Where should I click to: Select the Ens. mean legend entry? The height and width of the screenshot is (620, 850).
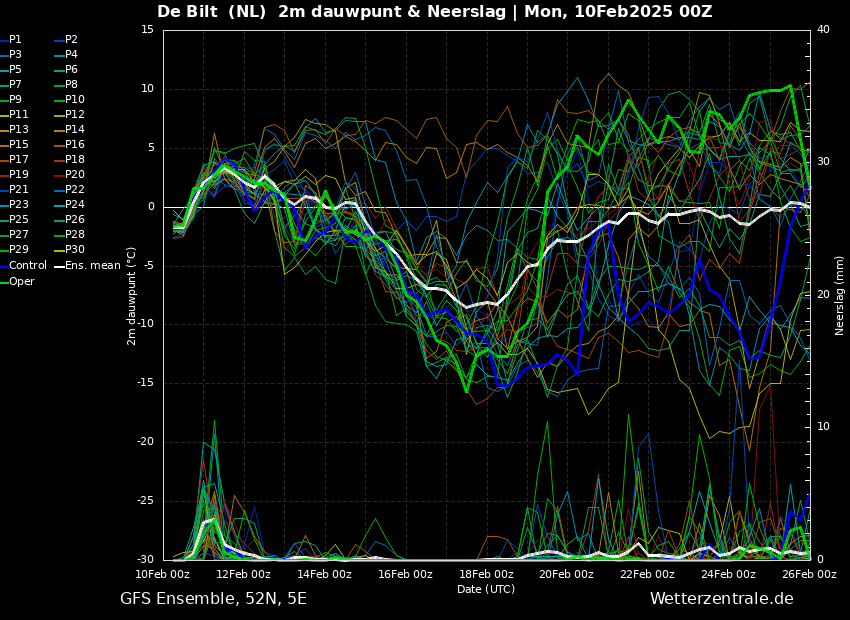point(88,266)
